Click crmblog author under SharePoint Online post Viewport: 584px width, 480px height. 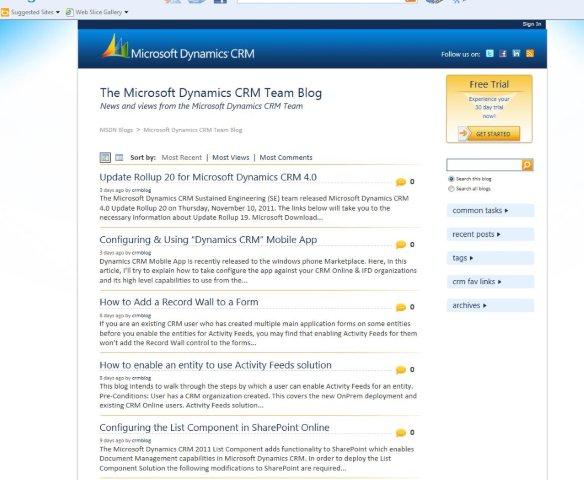click(142, 441)
